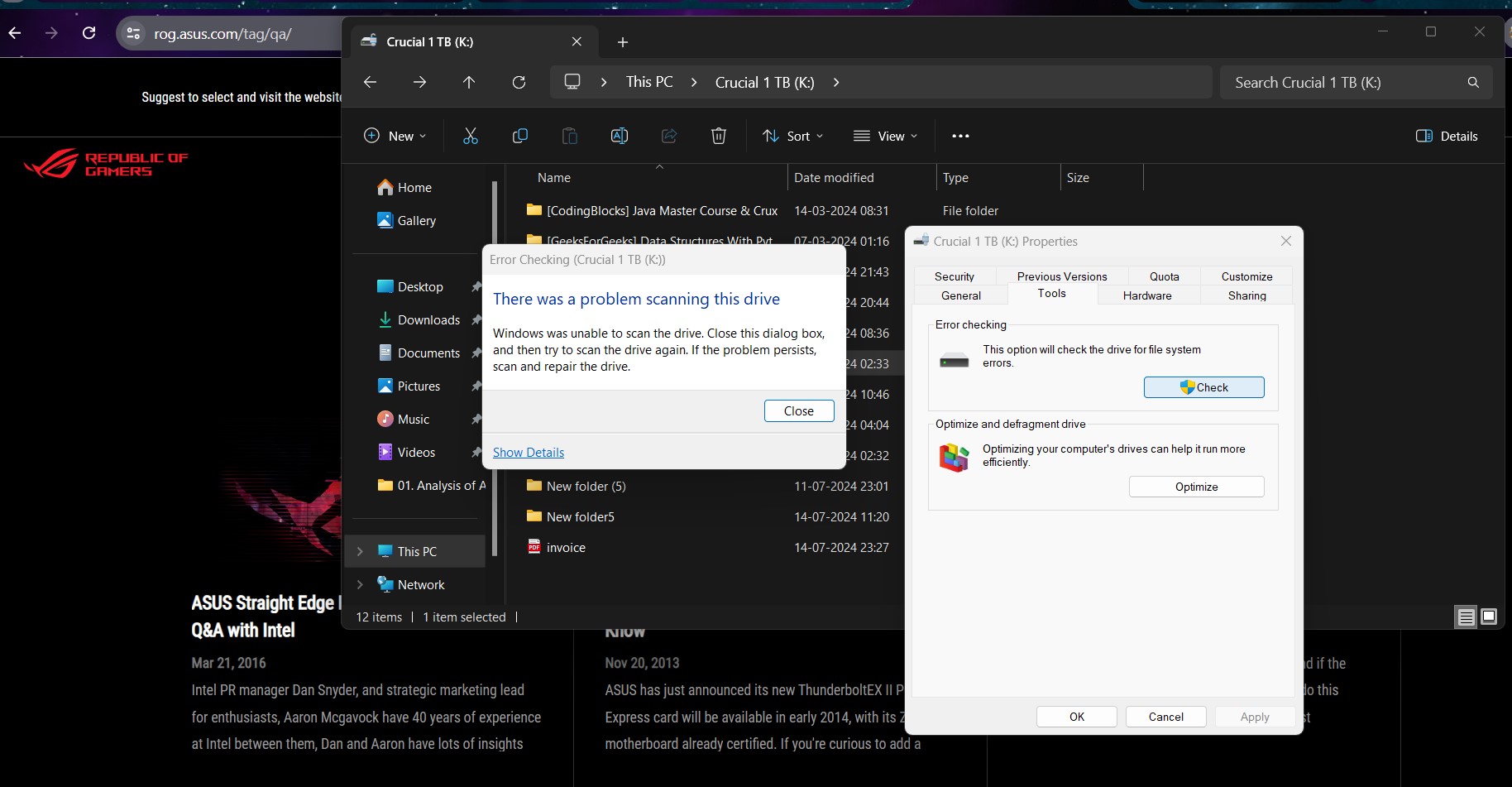
Task: Open site information icon beside rog.asus.com URL
Action: (133, 34)
